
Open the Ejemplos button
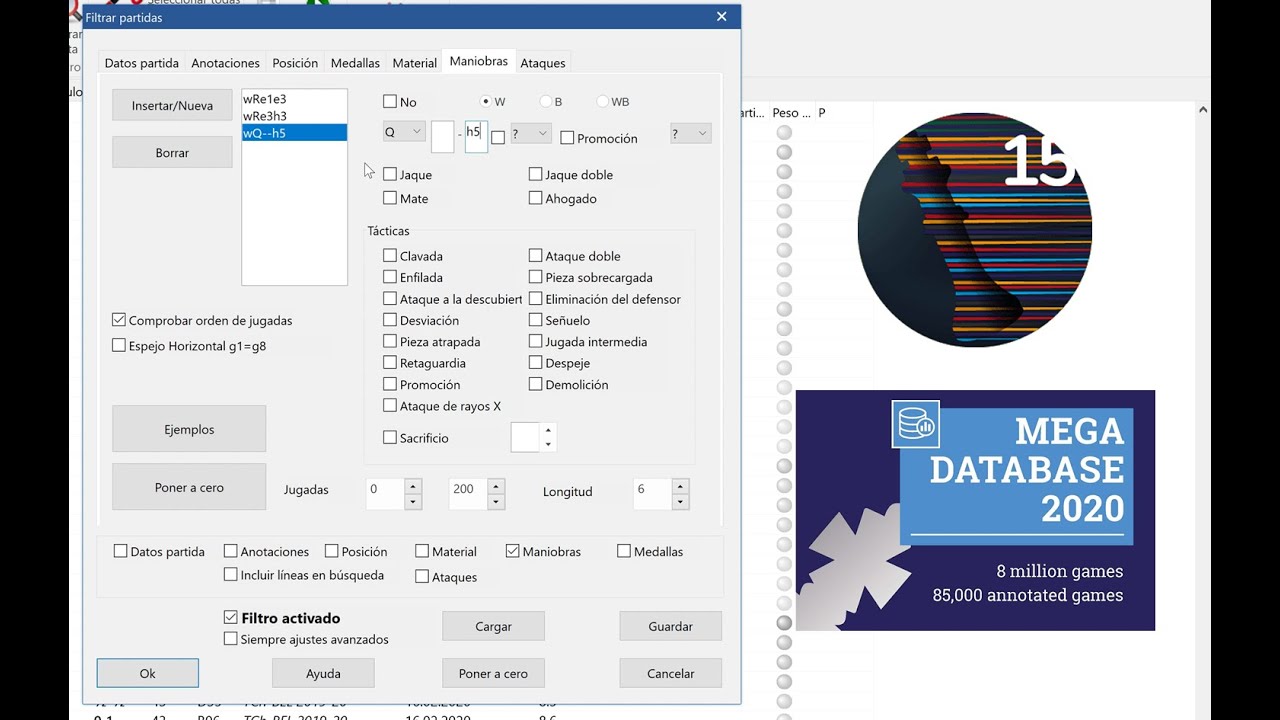point(189,429)
